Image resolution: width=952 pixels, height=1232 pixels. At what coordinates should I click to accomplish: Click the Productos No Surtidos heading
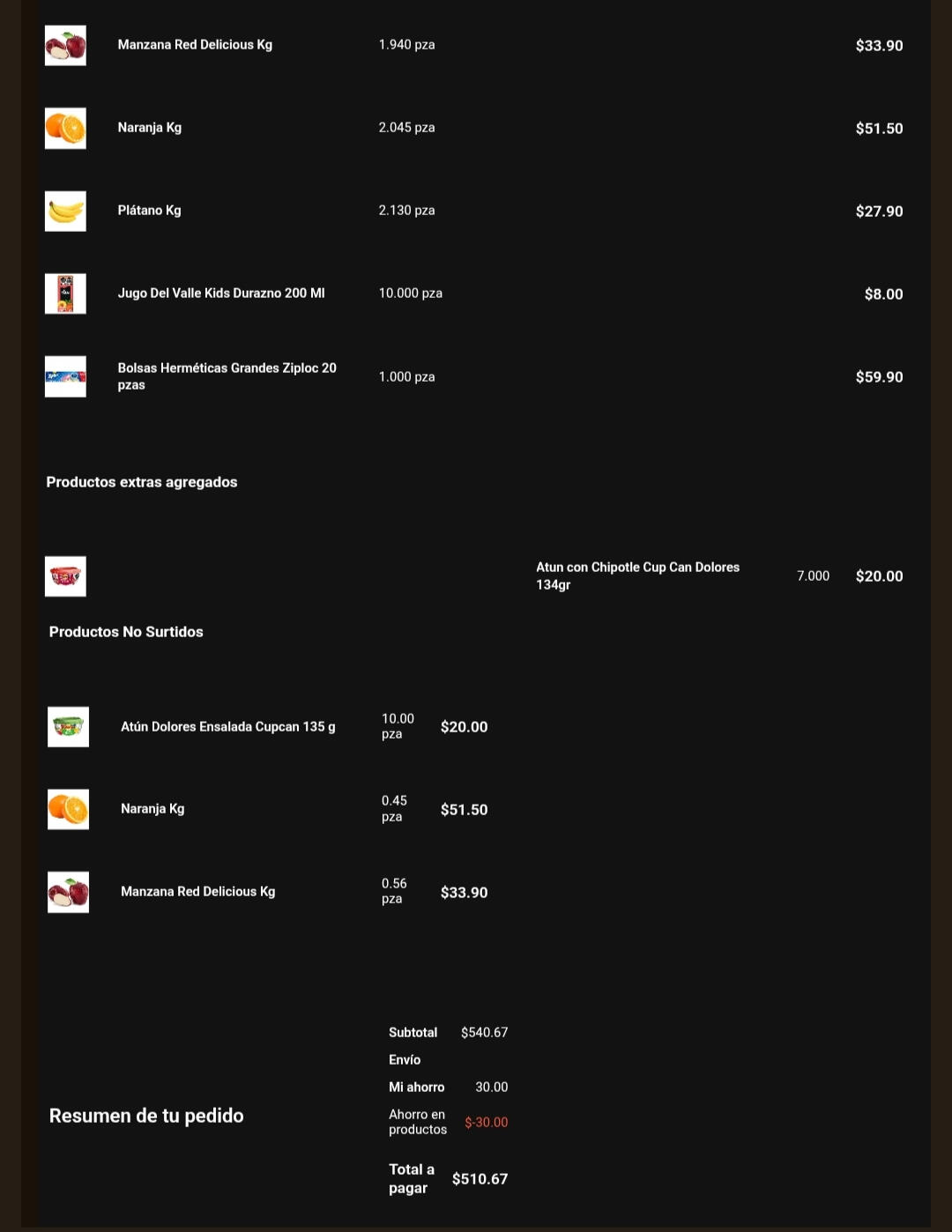pyautogui.click(x=126, y=632)
